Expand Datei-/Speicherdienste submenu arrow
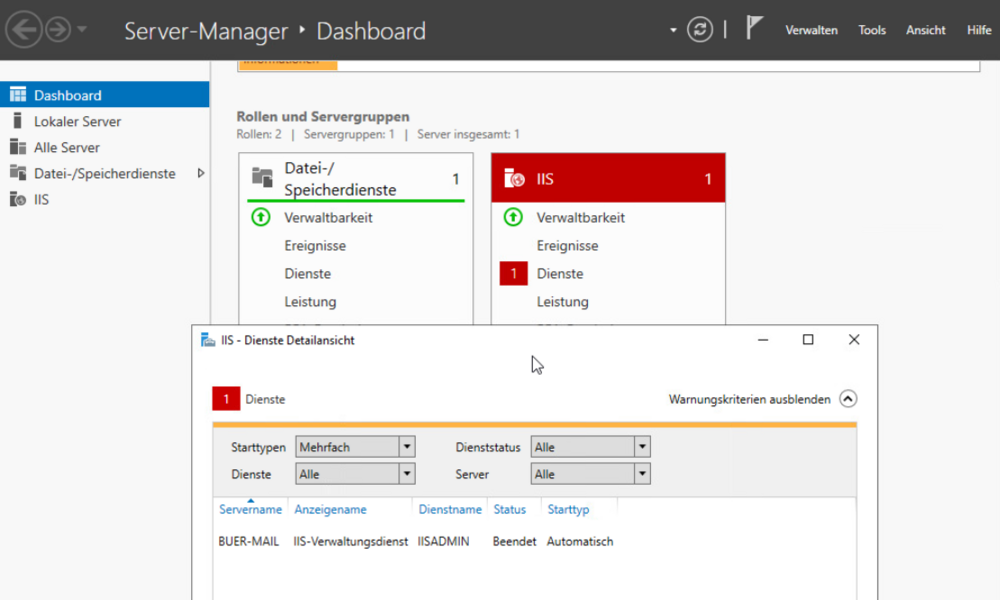This screenshot has width=1000, height=600. 201,173
